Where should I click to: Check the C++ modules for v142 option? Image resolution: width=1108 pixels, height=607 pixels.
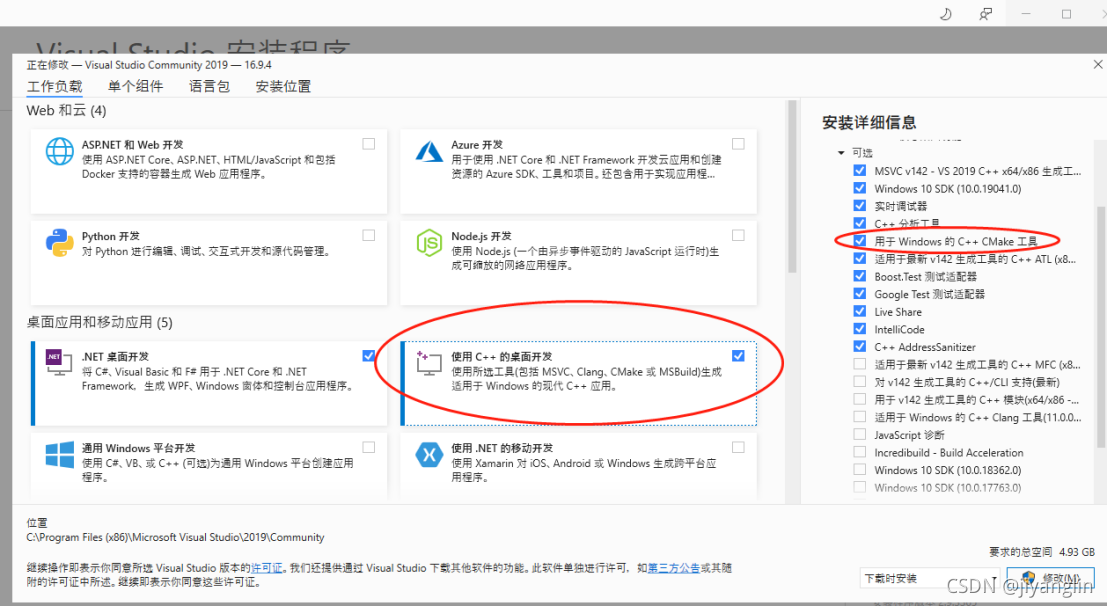859,399
